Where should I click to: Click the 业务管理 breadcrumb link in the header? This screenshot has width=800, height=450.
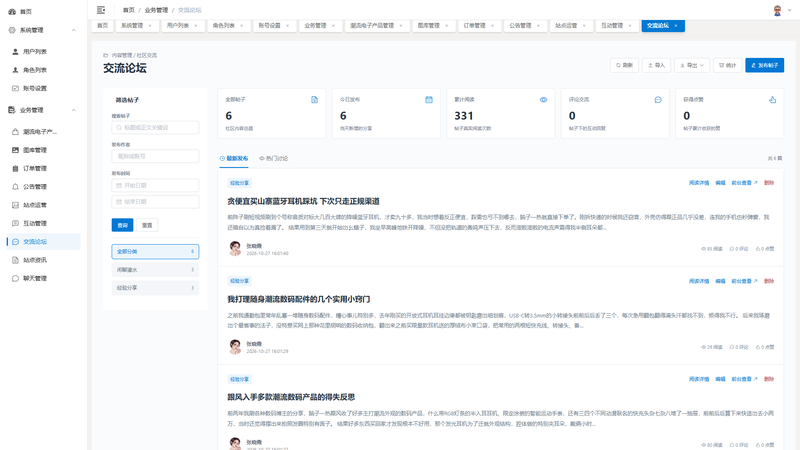tap(156, 10)
